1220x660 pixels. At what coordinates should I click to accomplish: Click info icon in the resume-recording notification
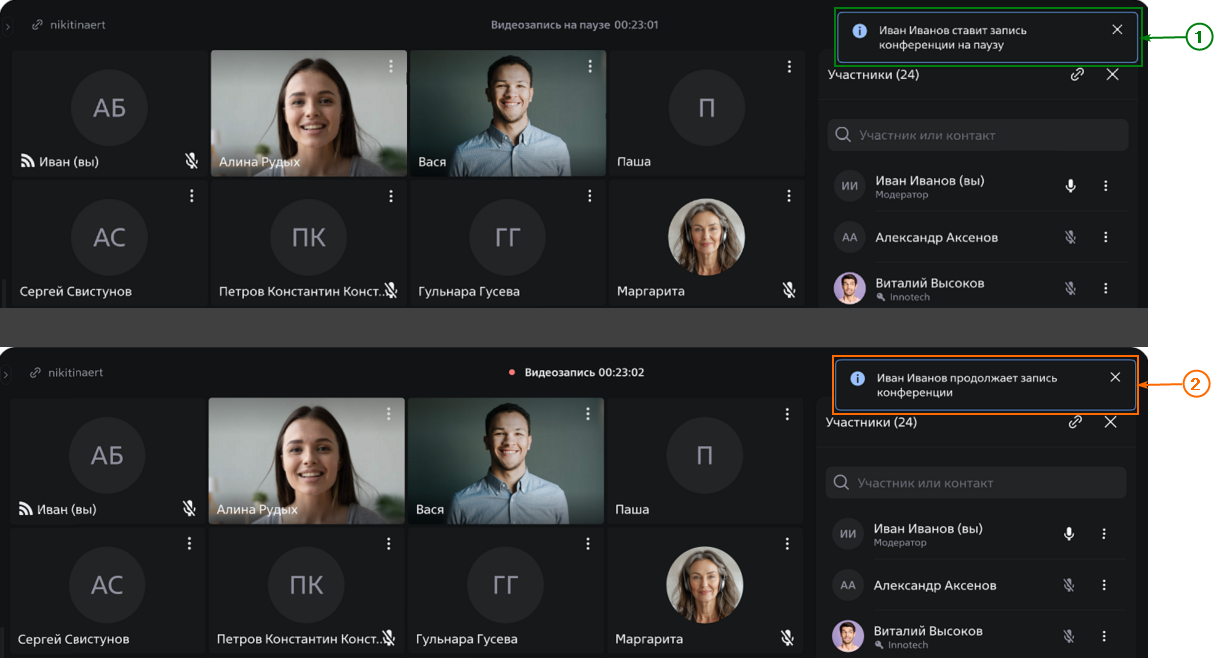point(857,379)
